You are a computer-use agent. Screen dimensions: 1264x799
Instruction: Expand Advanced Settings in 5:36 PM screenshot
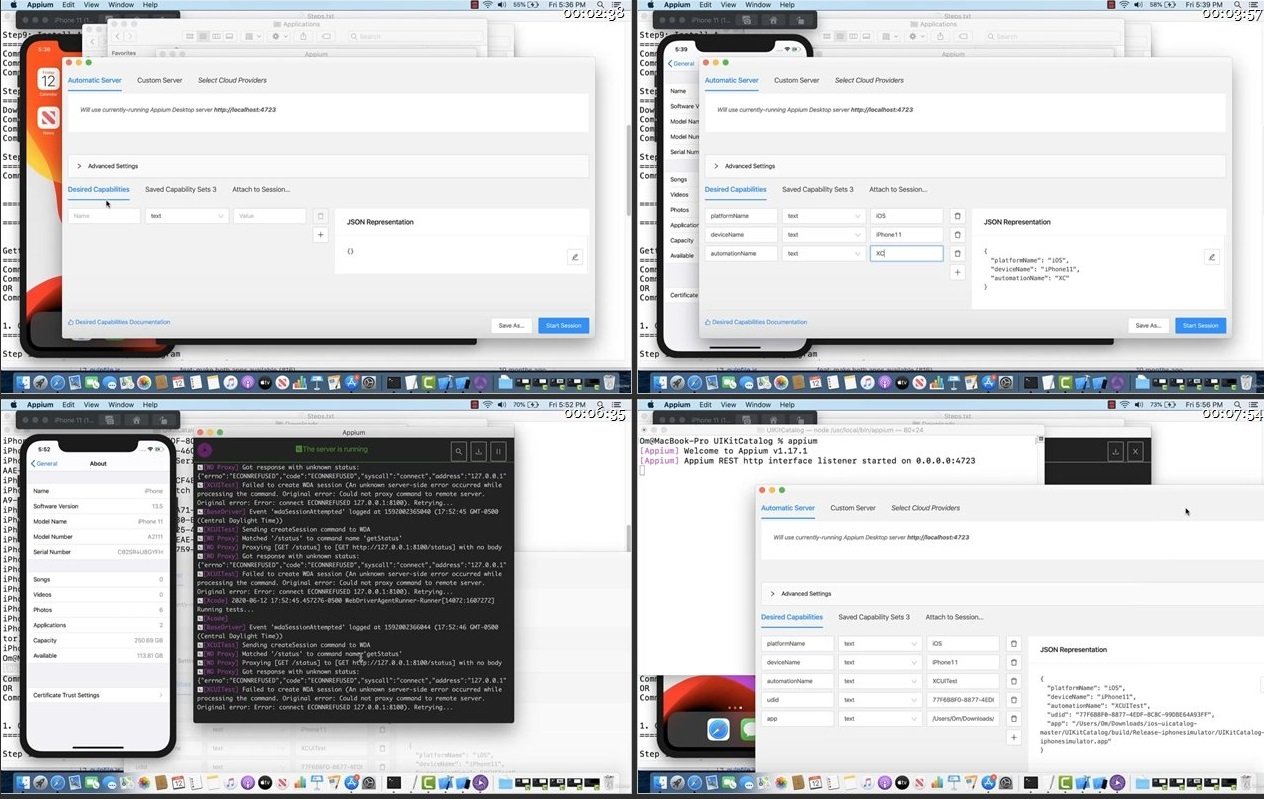(328, 166)
